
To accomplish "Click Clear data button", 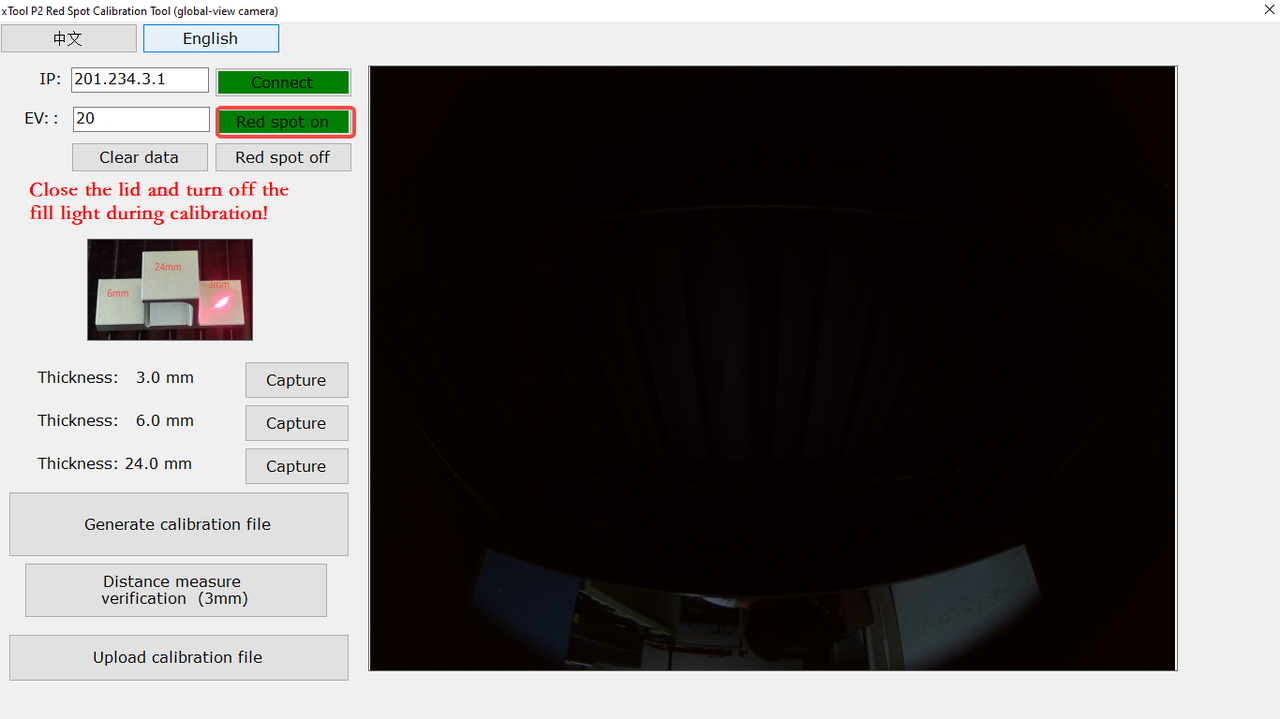I will click(139, 158).
